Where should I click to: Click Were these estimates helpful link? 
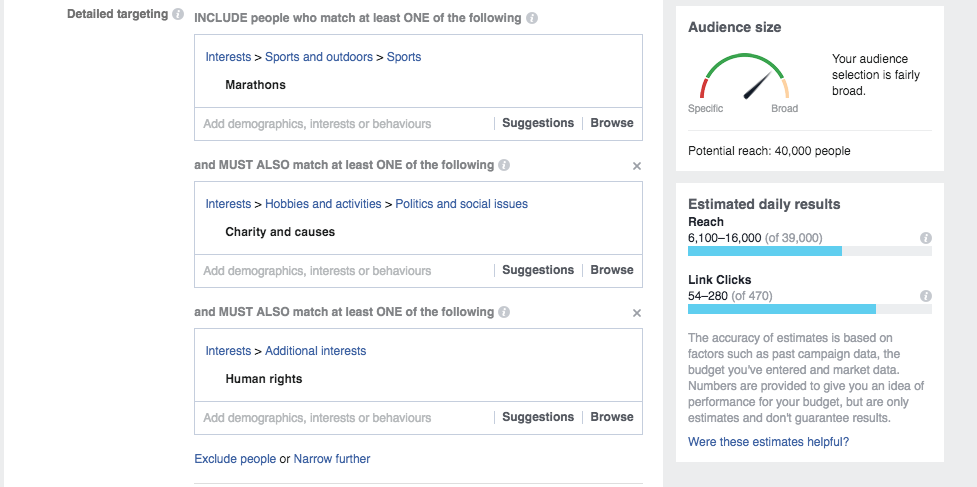pyautogui.click(x=768, y=442)
